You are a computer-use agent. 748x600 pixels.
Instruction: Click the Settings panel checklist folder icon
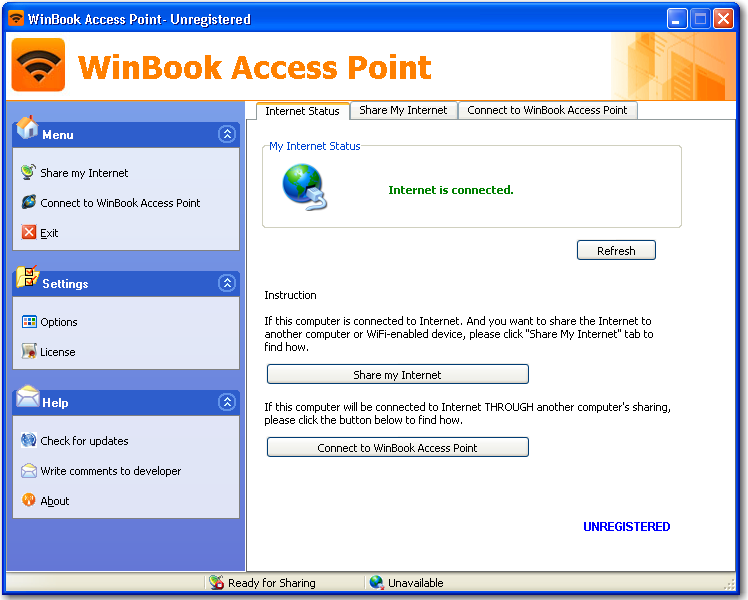28,277
